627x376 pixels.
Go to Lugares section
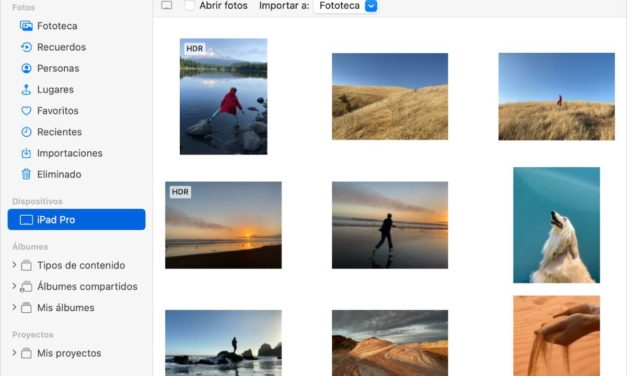tap(76, 90)
